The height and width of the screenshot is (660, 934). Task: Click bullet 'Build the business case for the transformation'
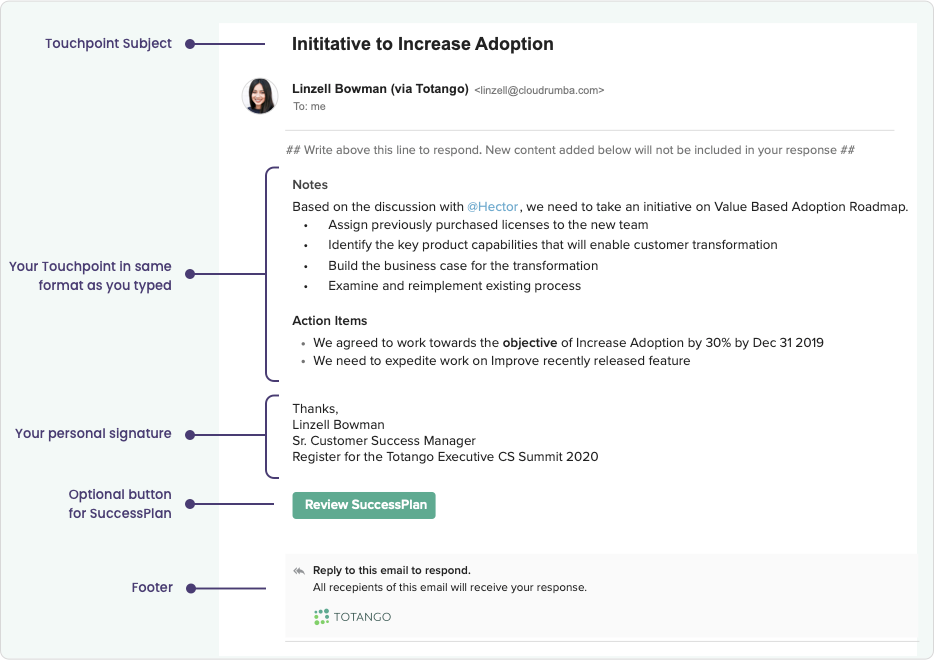pyautogui.click(x=463, y=266)
